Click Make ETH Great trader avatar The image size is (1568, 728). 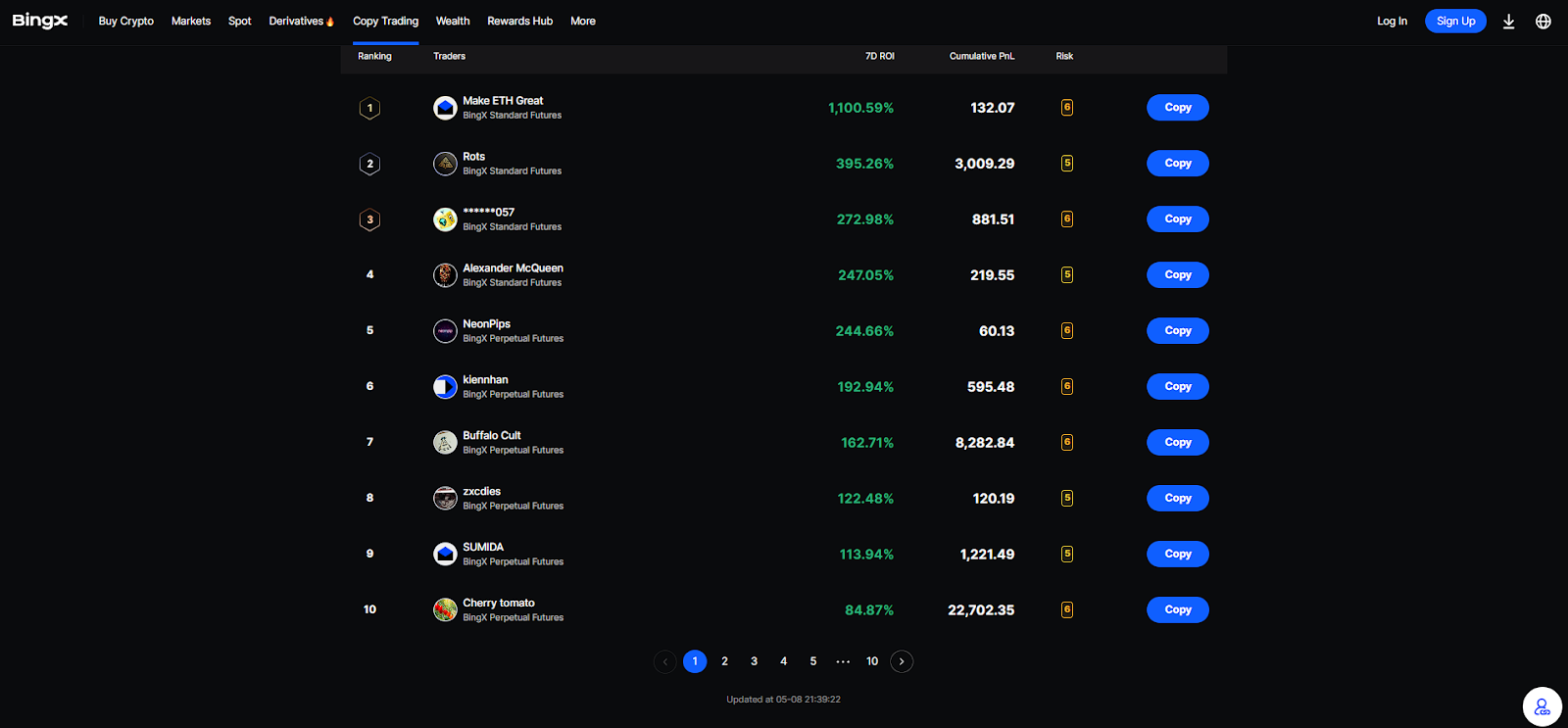[x=445, y=108]
